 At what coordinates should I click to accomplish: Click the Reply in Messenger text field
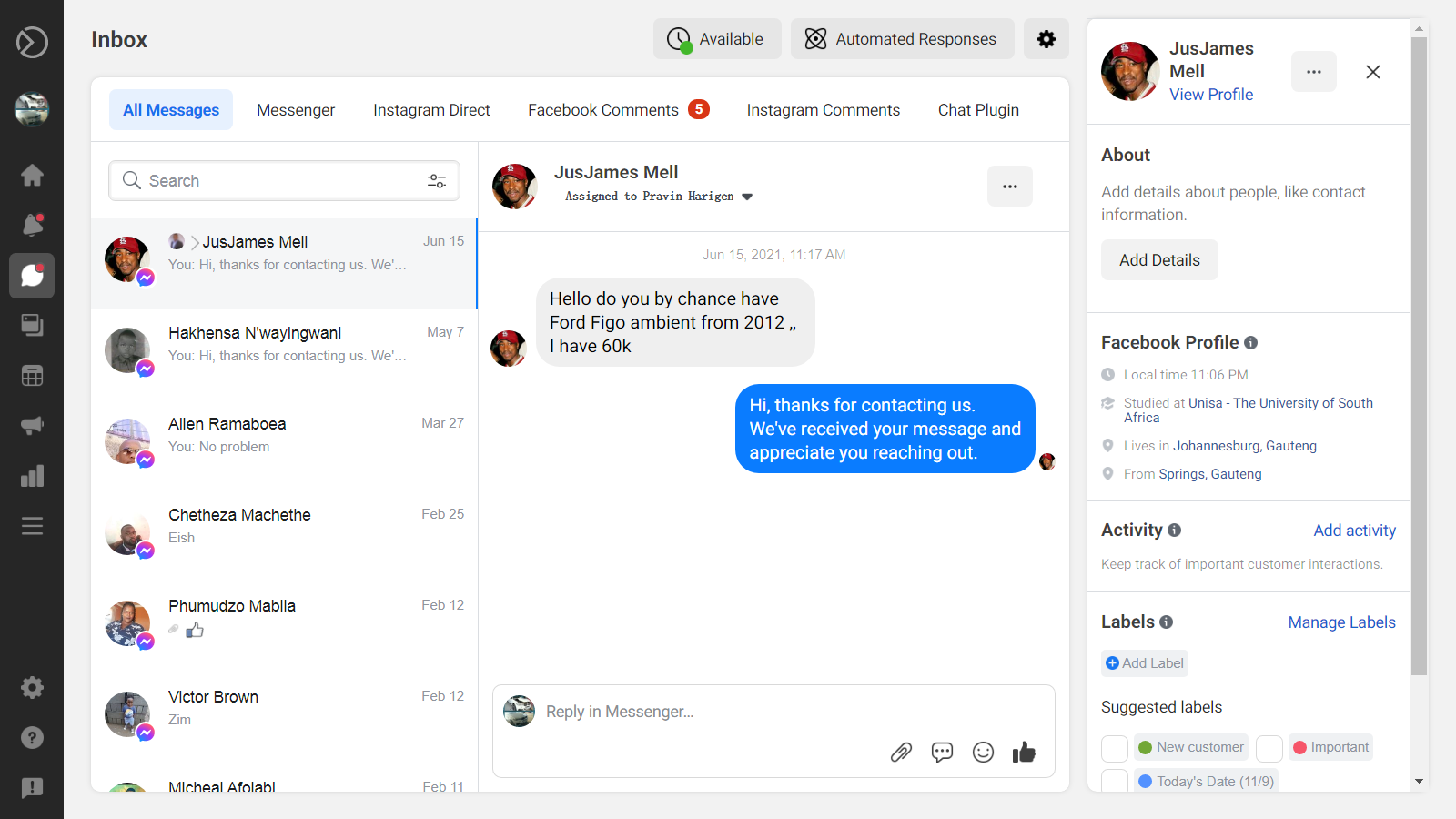click(710, 712)
